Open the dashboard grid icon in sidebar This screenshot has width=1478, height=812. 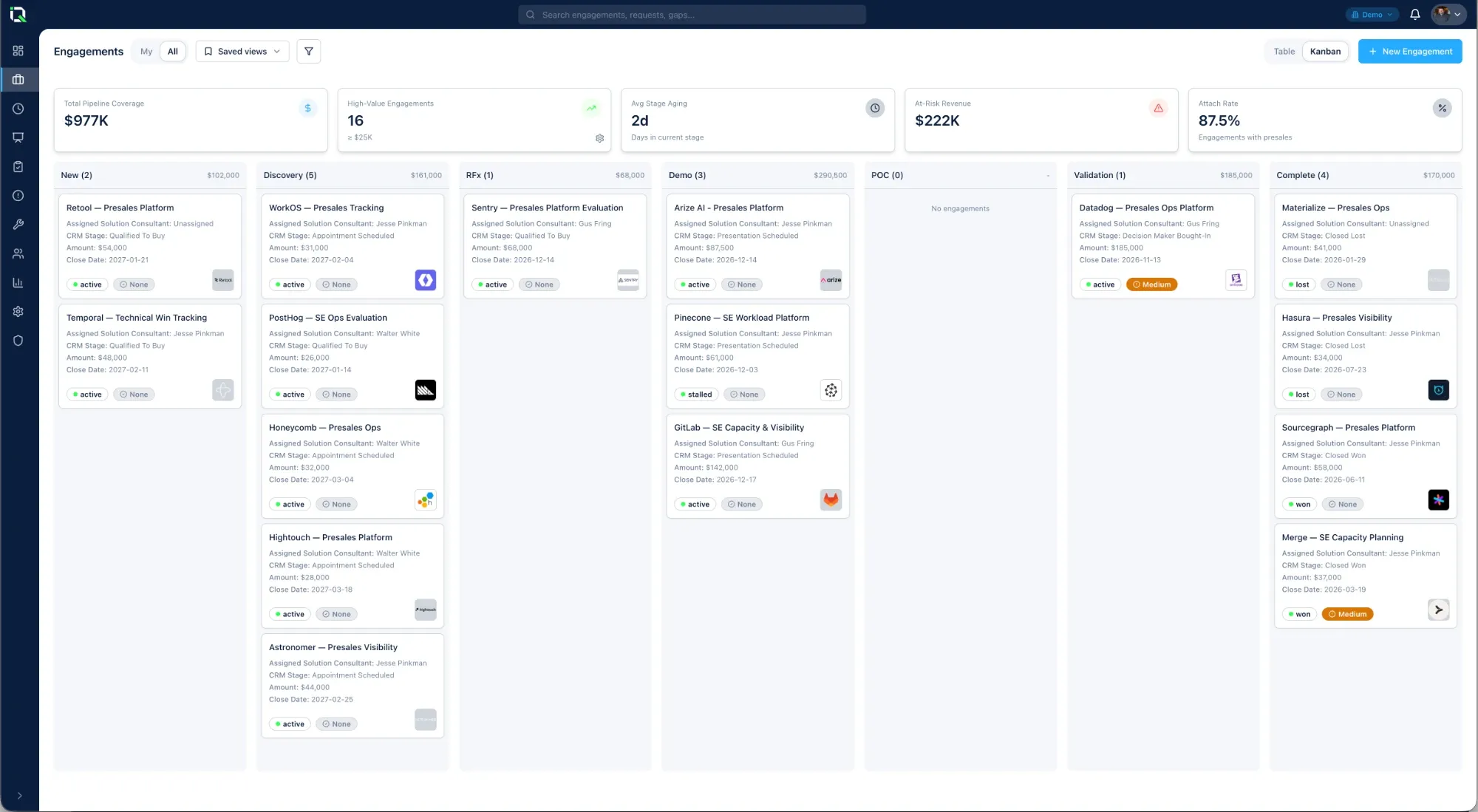[x=18, y=51]
